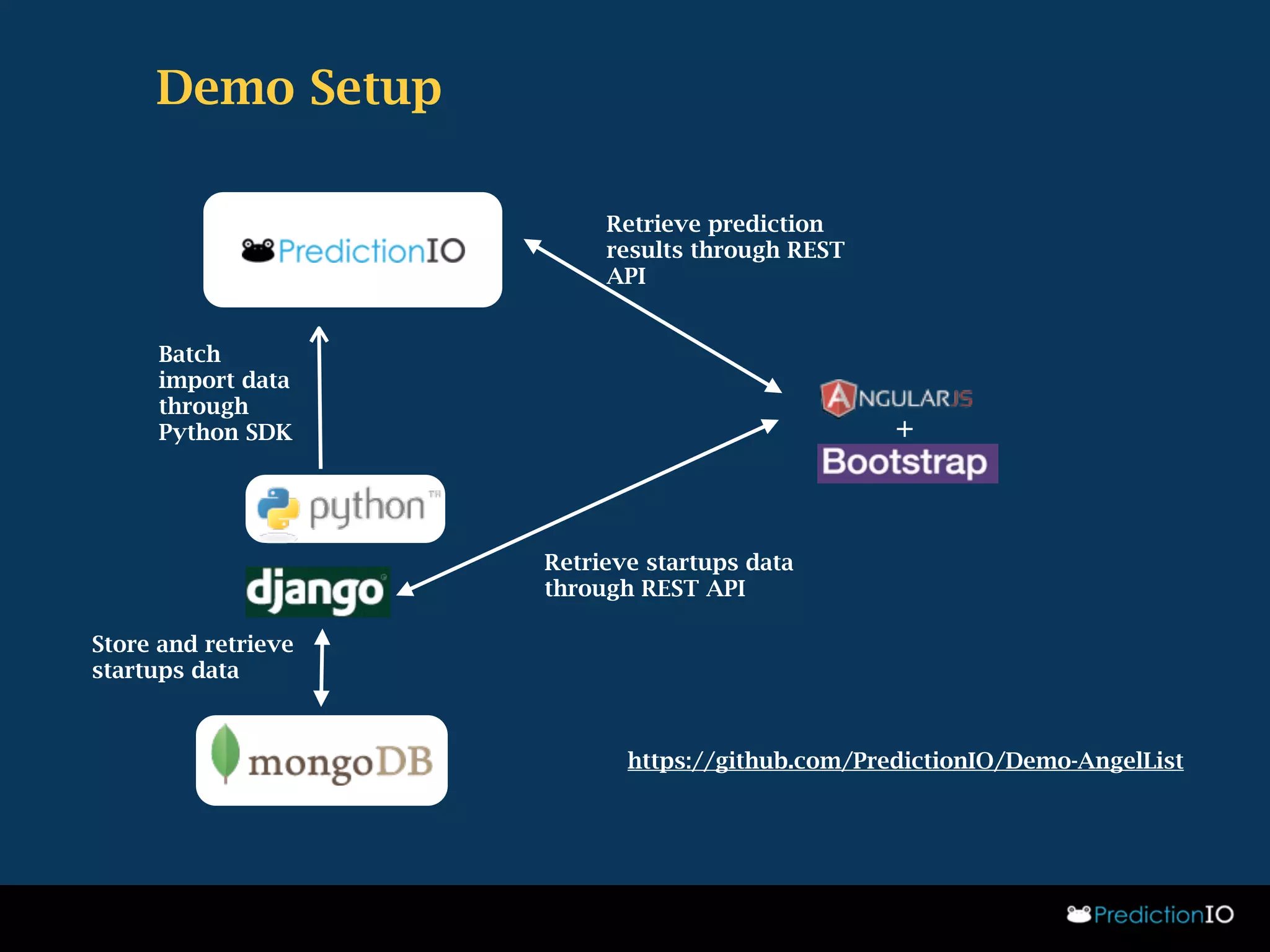Click 'Retrieve startups data through REST API' text
1270x952 pixels.
668,575
